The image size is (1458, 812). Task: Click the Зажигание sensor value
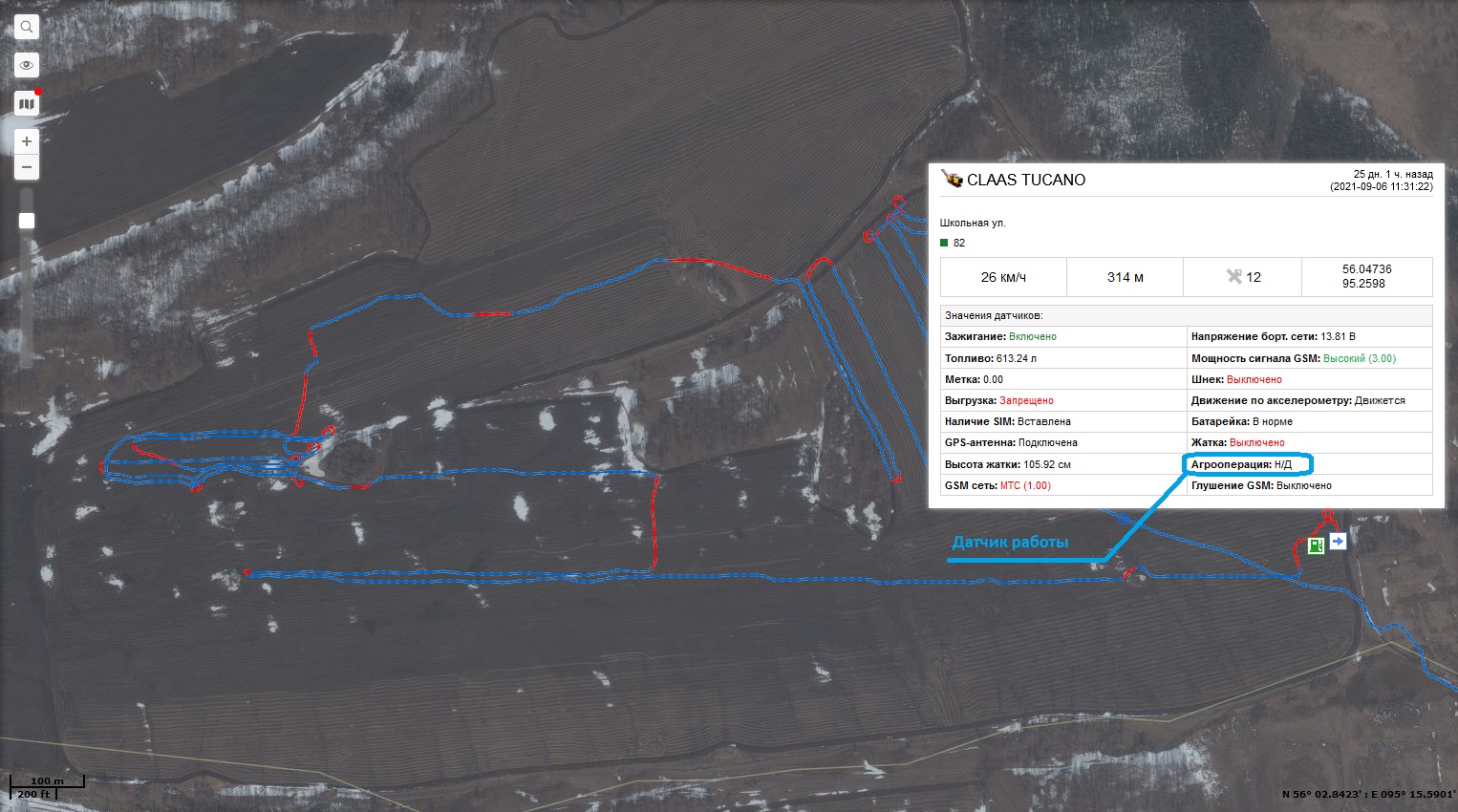[1032, 336]
